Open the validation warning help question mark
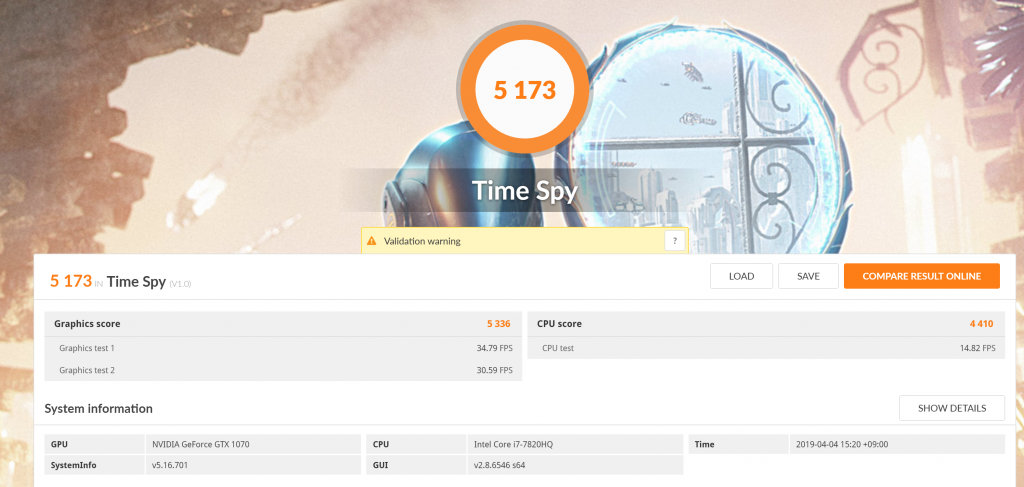Screen dimensions: 1024x487 coord(675,240)
